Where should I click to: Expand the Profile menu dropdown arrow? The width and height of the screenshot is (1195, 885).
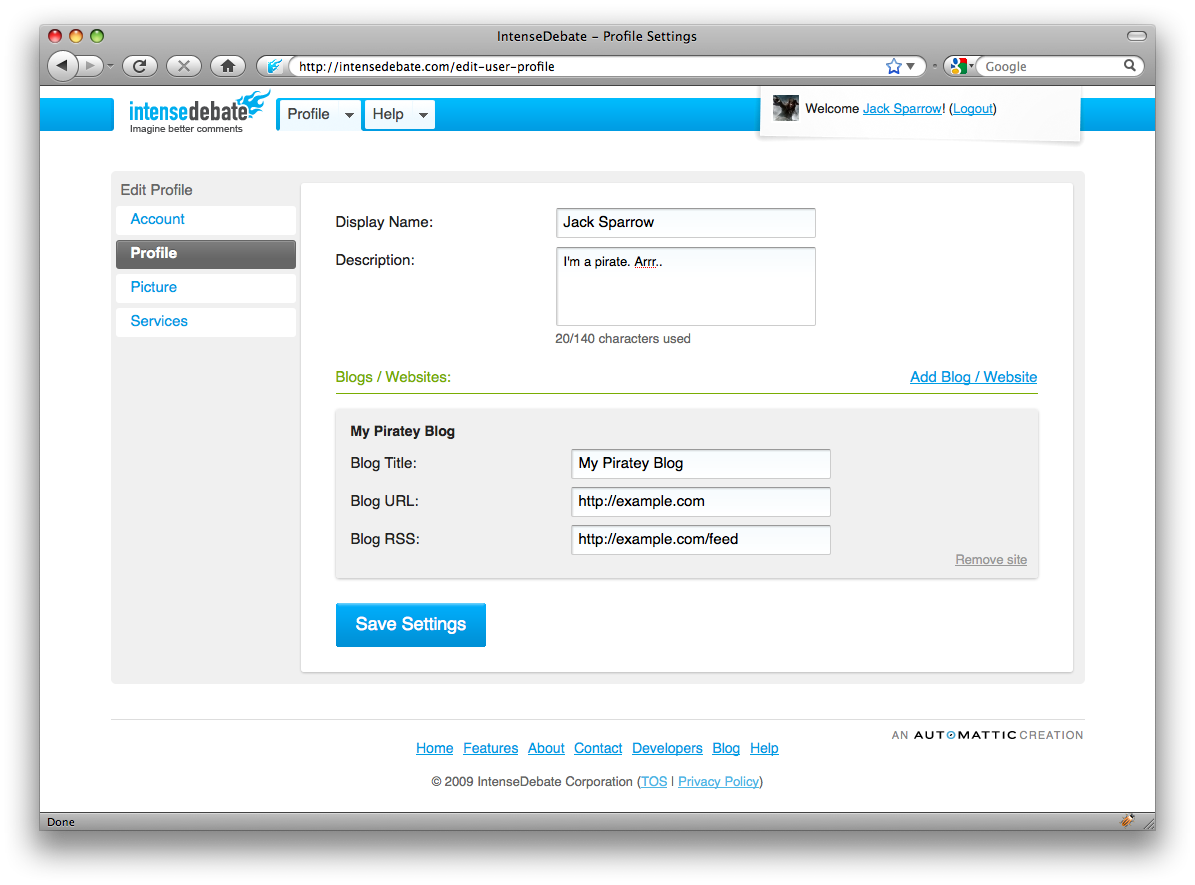[349, 116]
